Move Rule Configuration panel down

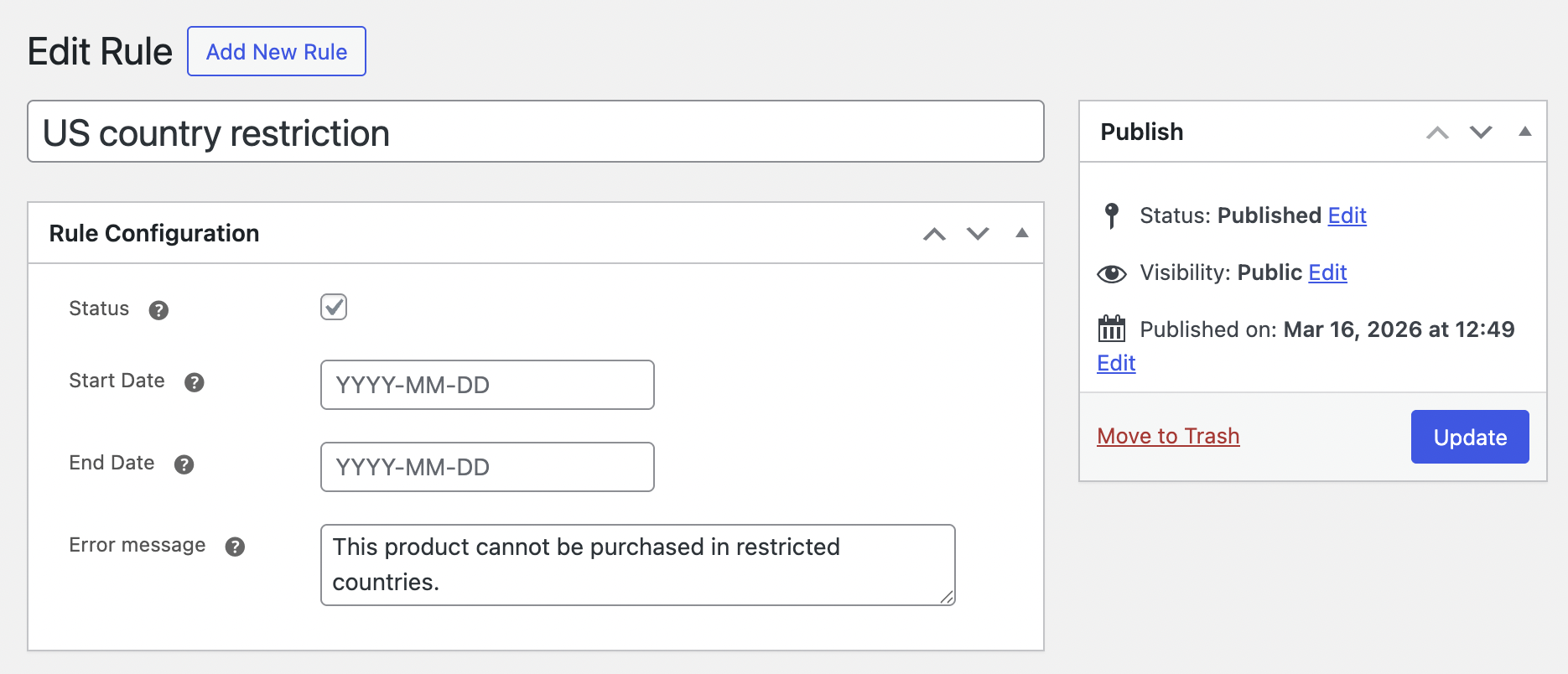click(x=978, y=234)
